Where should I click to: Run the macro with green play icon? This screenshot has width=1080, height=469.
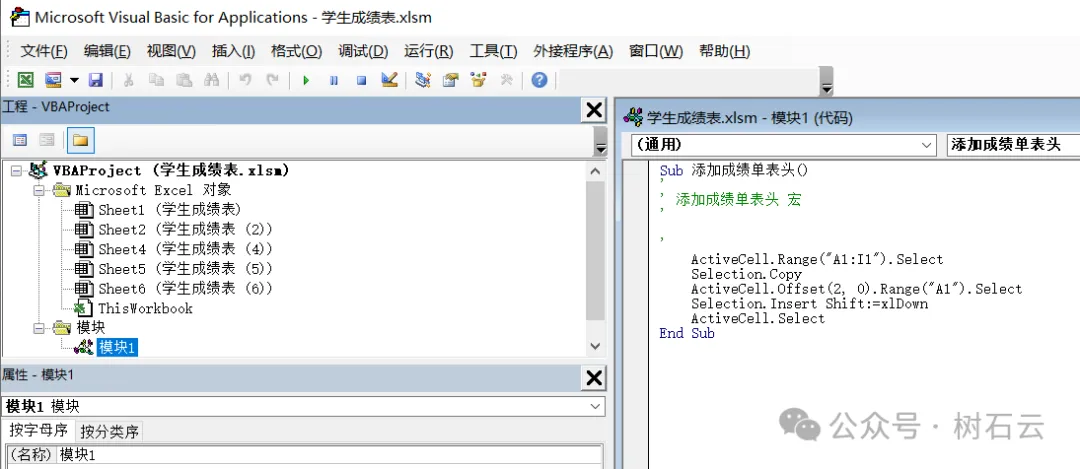[306, 81]
